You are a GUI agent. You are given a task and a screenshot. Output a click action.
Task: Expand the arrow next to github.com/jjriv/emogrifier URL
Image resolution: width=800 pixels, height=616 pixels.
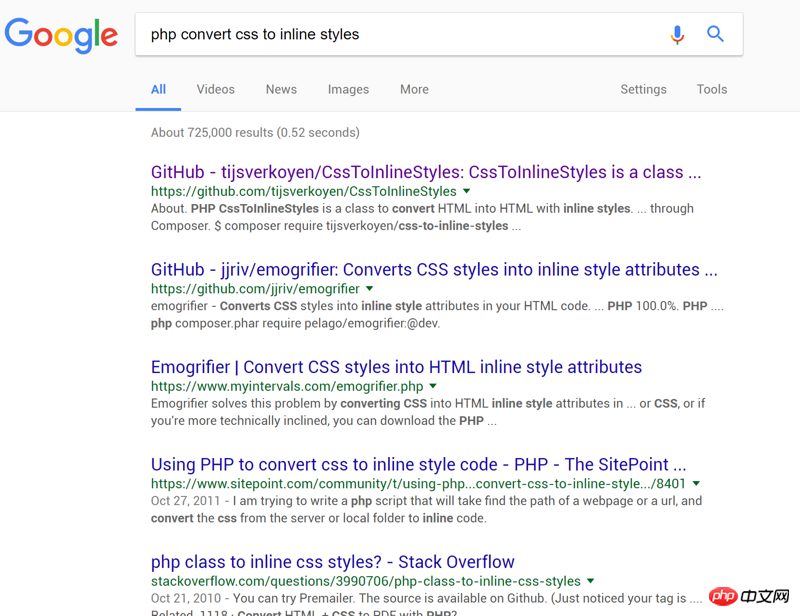[x=369, y=289]
